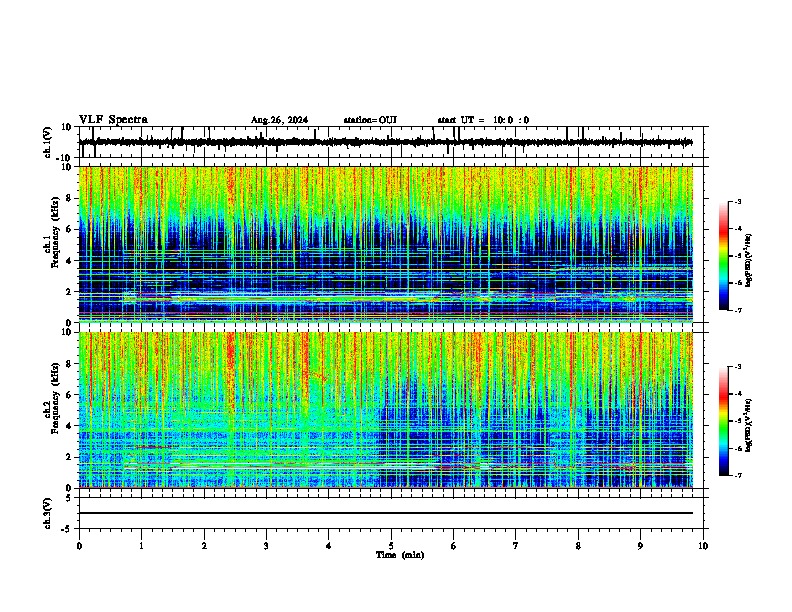Click time axis tick label "8"

click(x=578, y=546)
